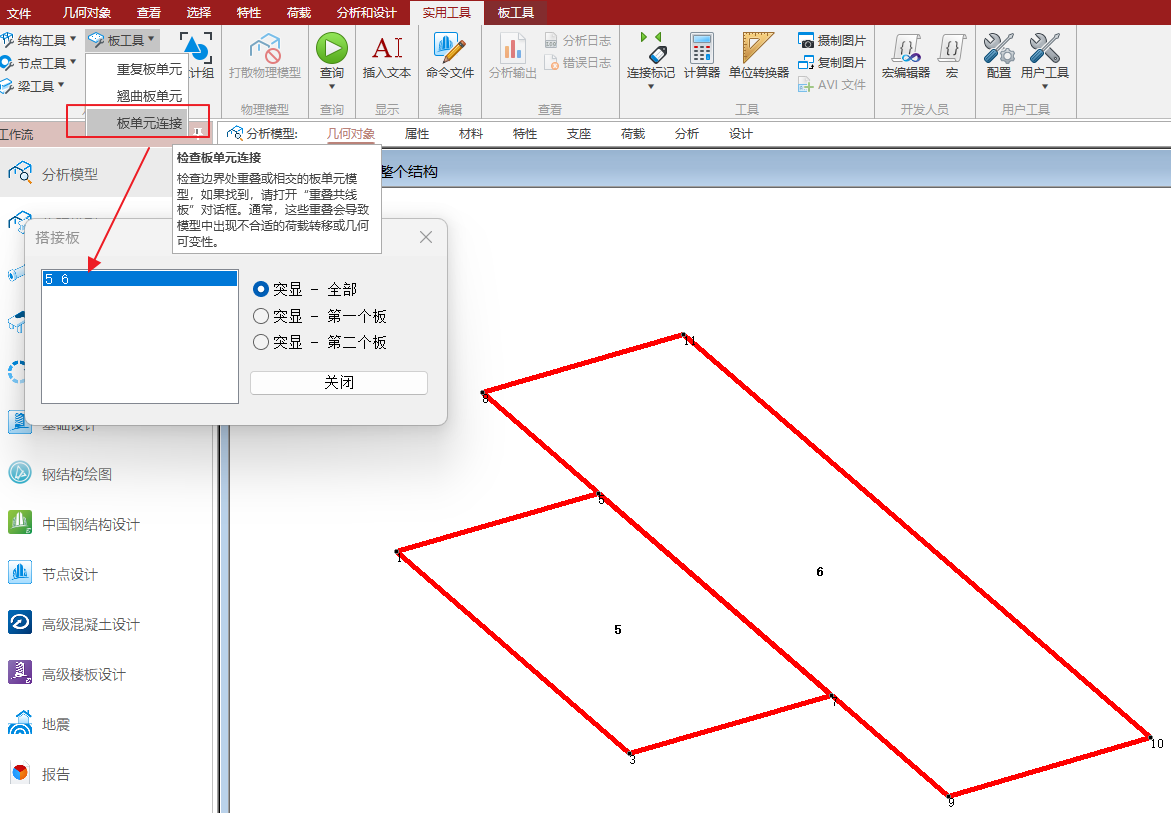Open 高级楼板设计 workflow
Viewport: 1171px width, 813px height.
click(x=66, y=674)
